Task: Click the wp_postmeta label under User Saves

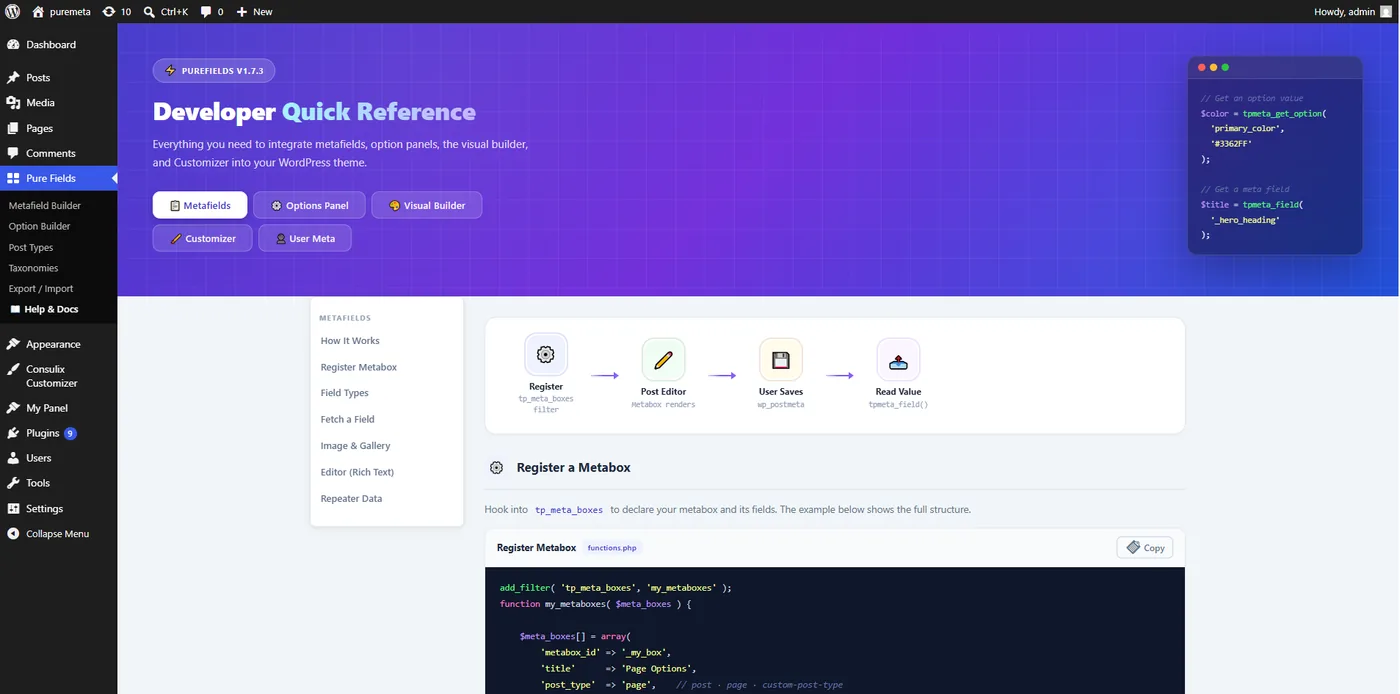Action: [x=781, y=405]
